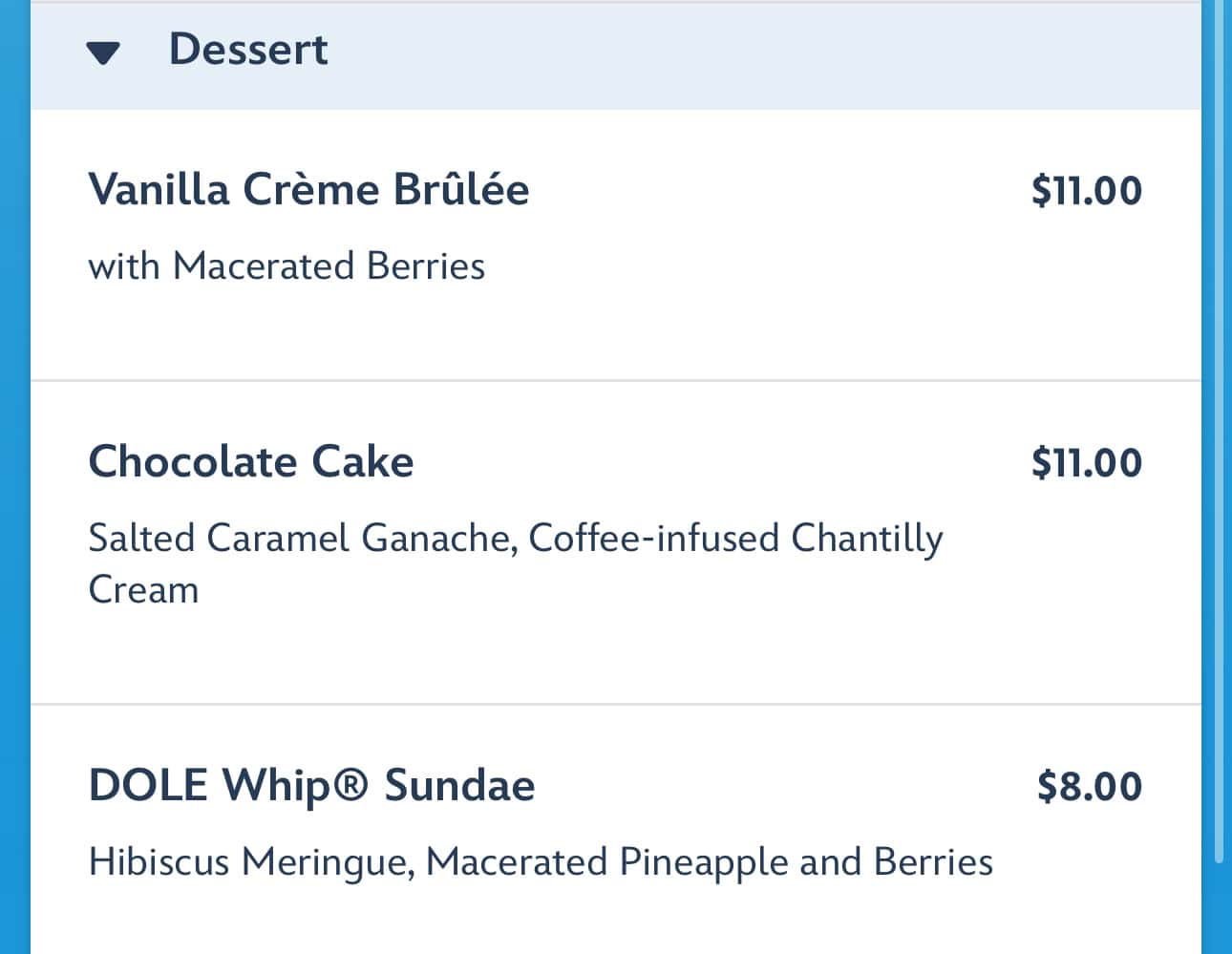Screen dimensions: 1232x954
Task: Click the Dessert section header label
Action: (247, 50)
